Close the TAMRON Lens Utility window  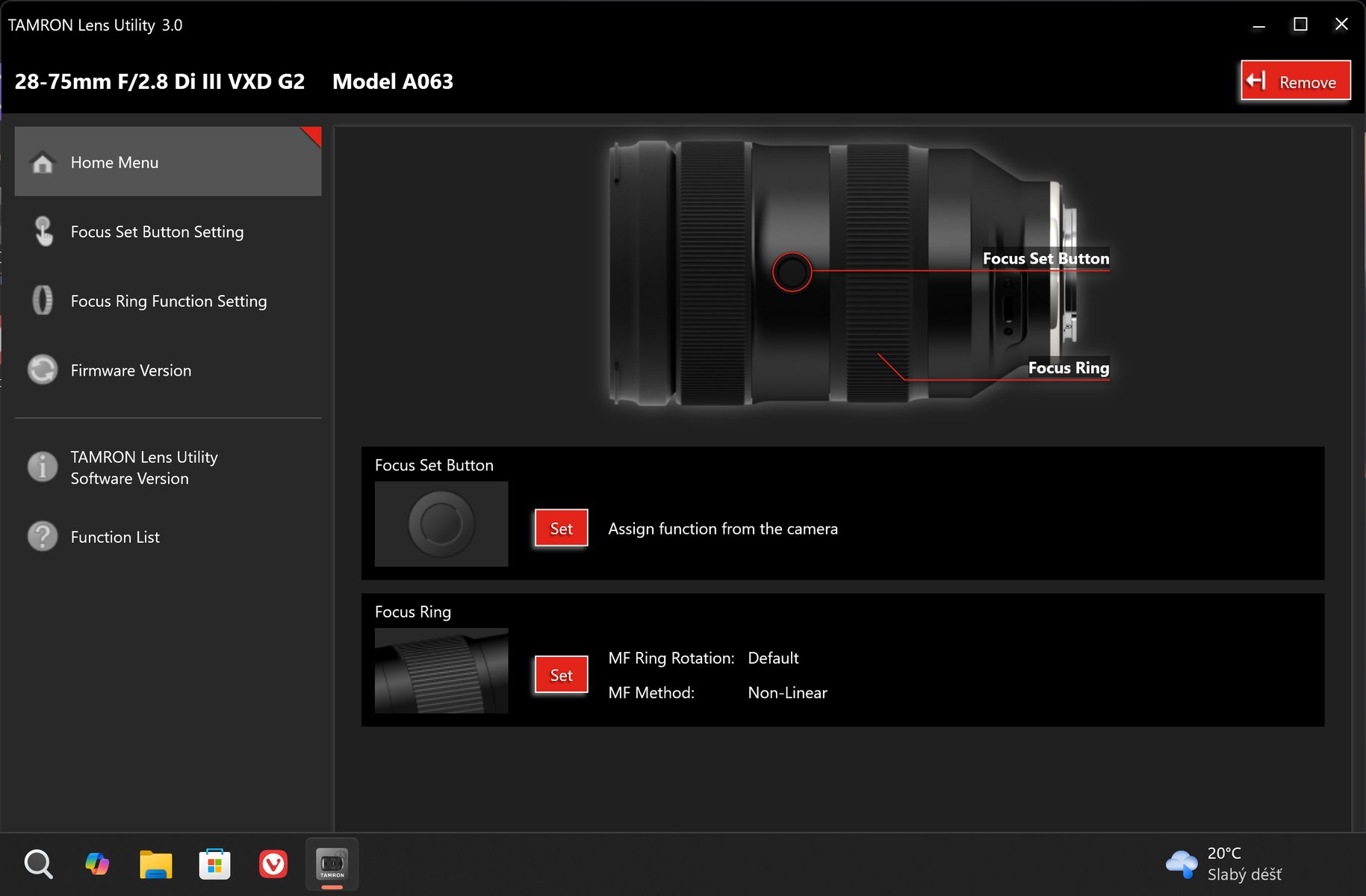1341,25
